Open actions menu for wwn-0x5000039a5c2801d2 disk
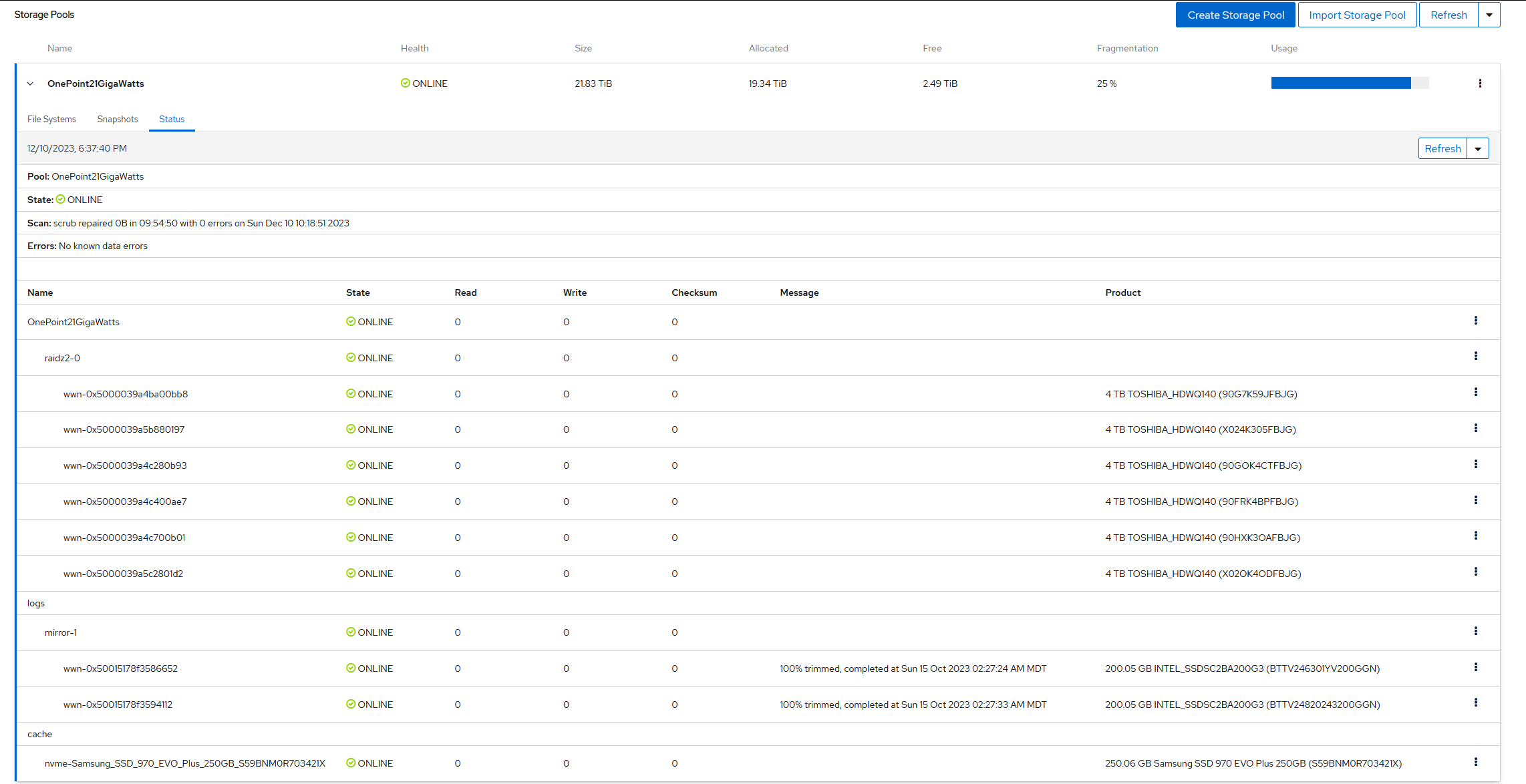This screenshot has width=1526, height=784. coord(1475,572)
